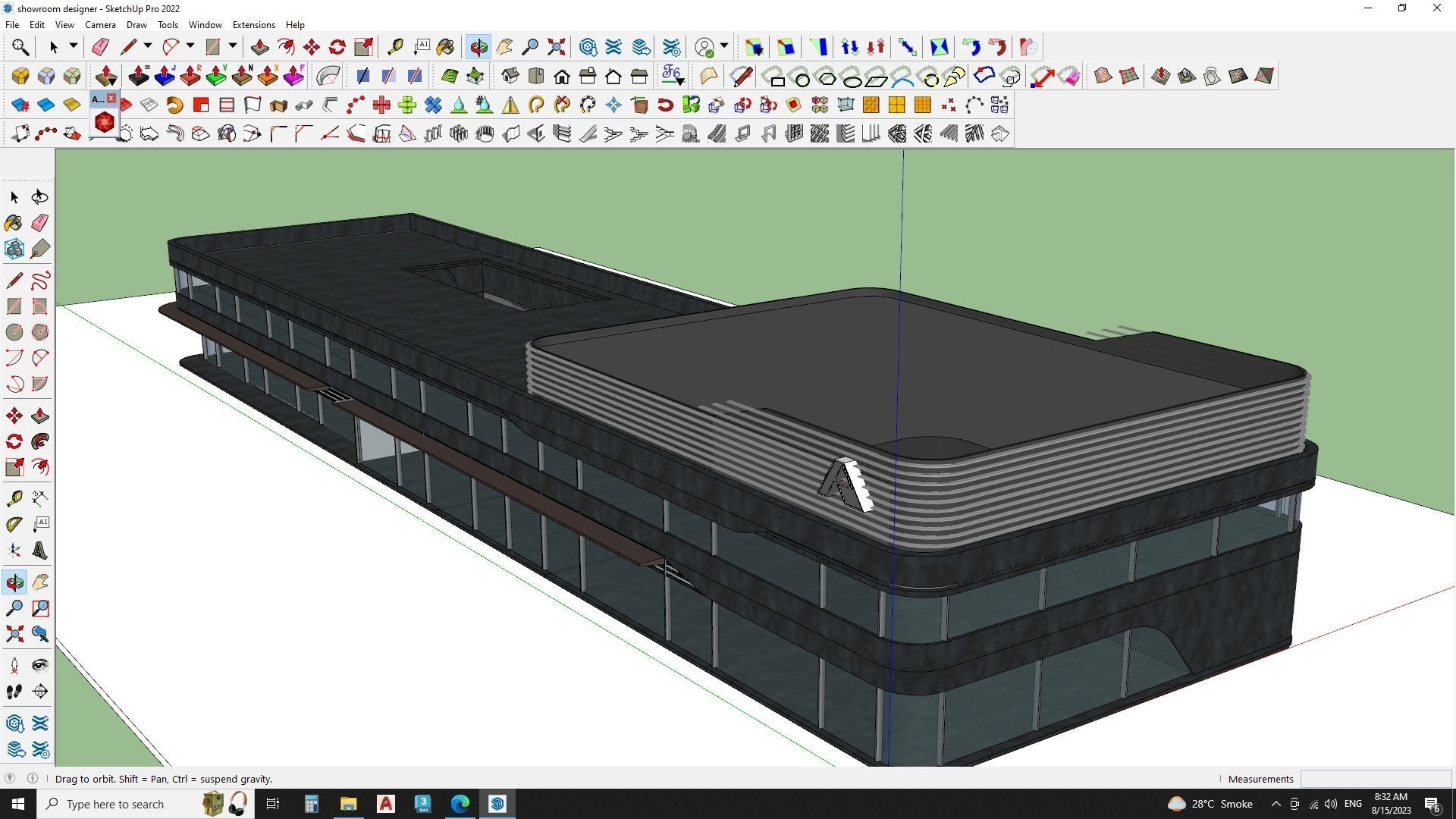This screenshot has height=819, width=1456.
Task: Open the 3D Warehouse from top toolbar
Action: coord(588,47)
